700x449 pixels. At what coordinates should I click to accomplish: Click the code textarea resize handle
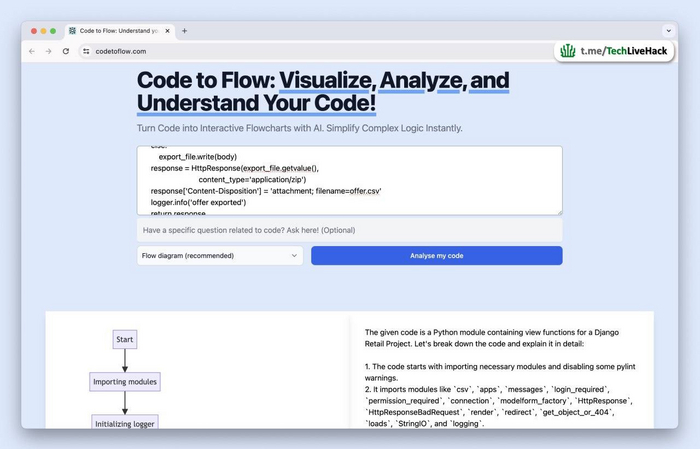(559, 212)
